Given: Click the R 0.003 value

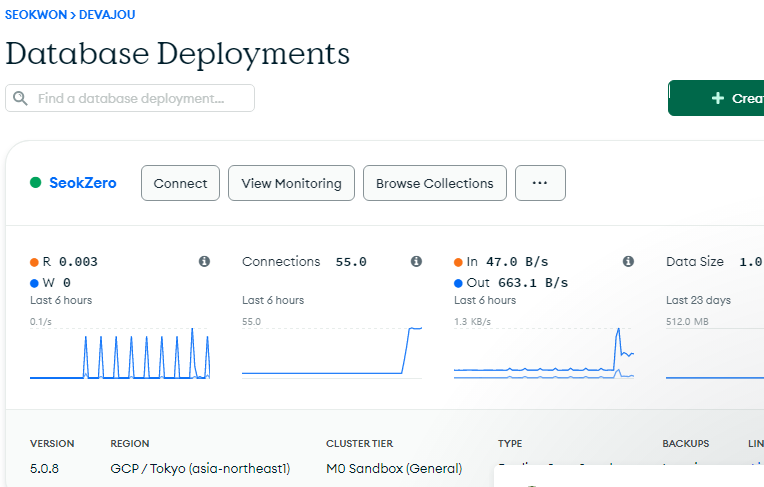Looking at the screenshot, I should click(78, 262).
